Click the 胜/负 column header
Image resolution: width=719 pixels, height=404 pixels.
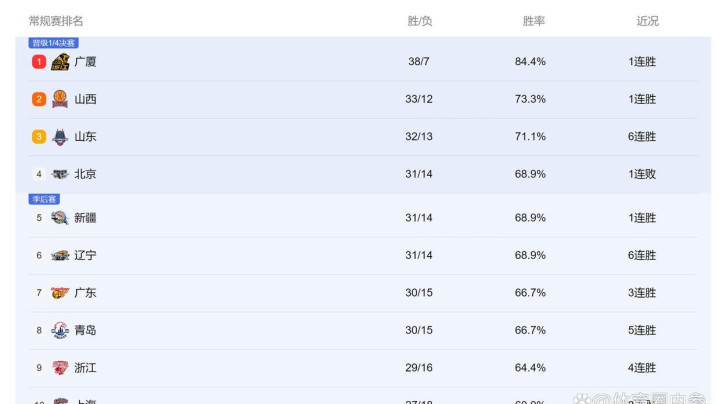420,21
